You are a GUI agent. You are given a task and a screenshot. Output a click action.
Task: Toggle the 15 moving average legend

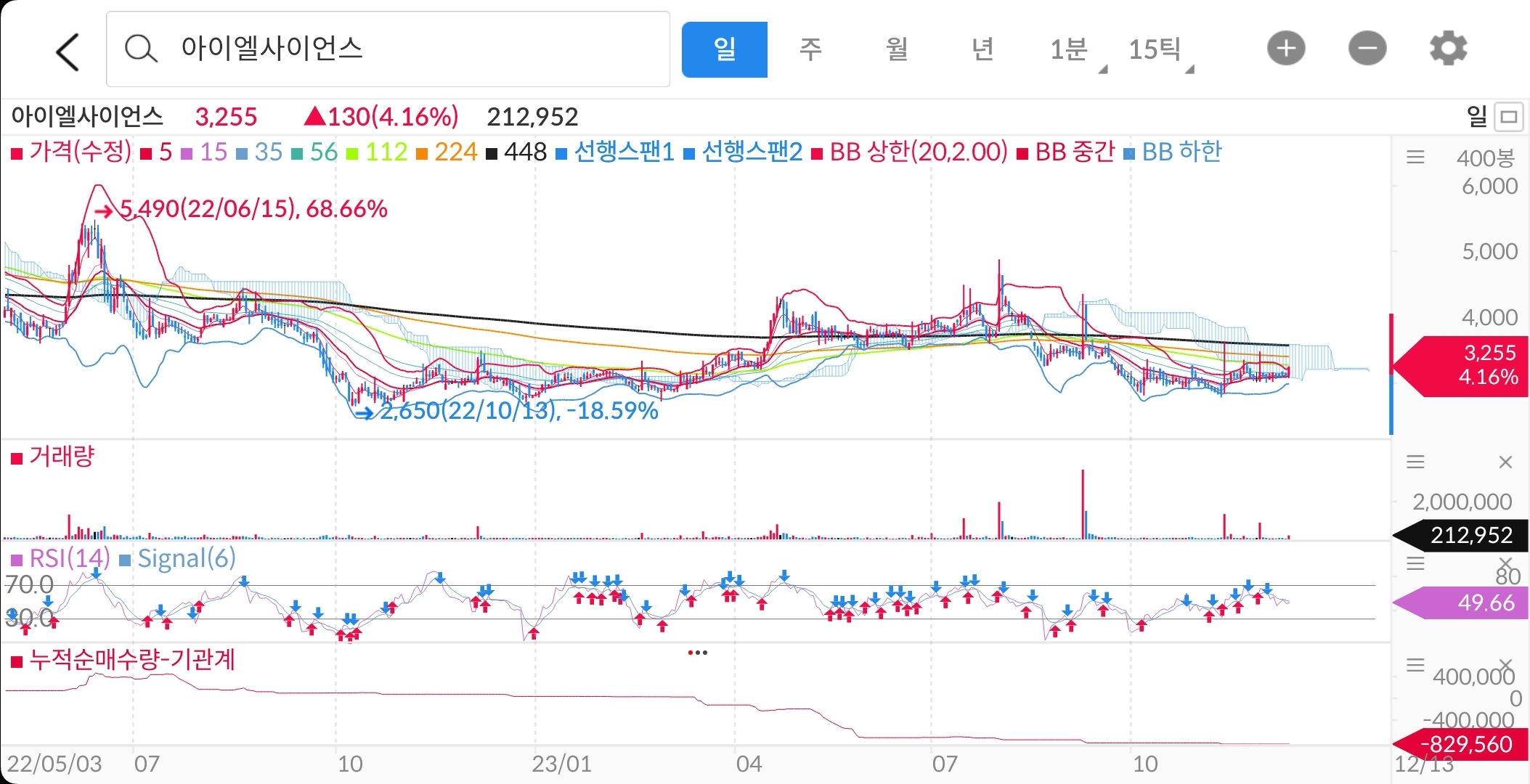coord(205,152)
